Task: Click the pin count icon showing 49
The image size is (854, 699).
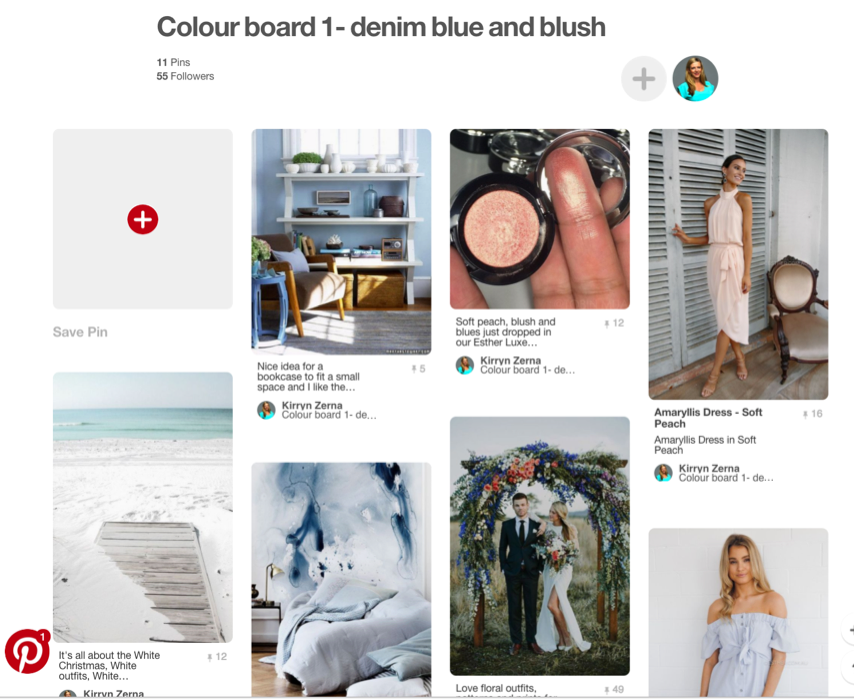Action: [613, 689]
